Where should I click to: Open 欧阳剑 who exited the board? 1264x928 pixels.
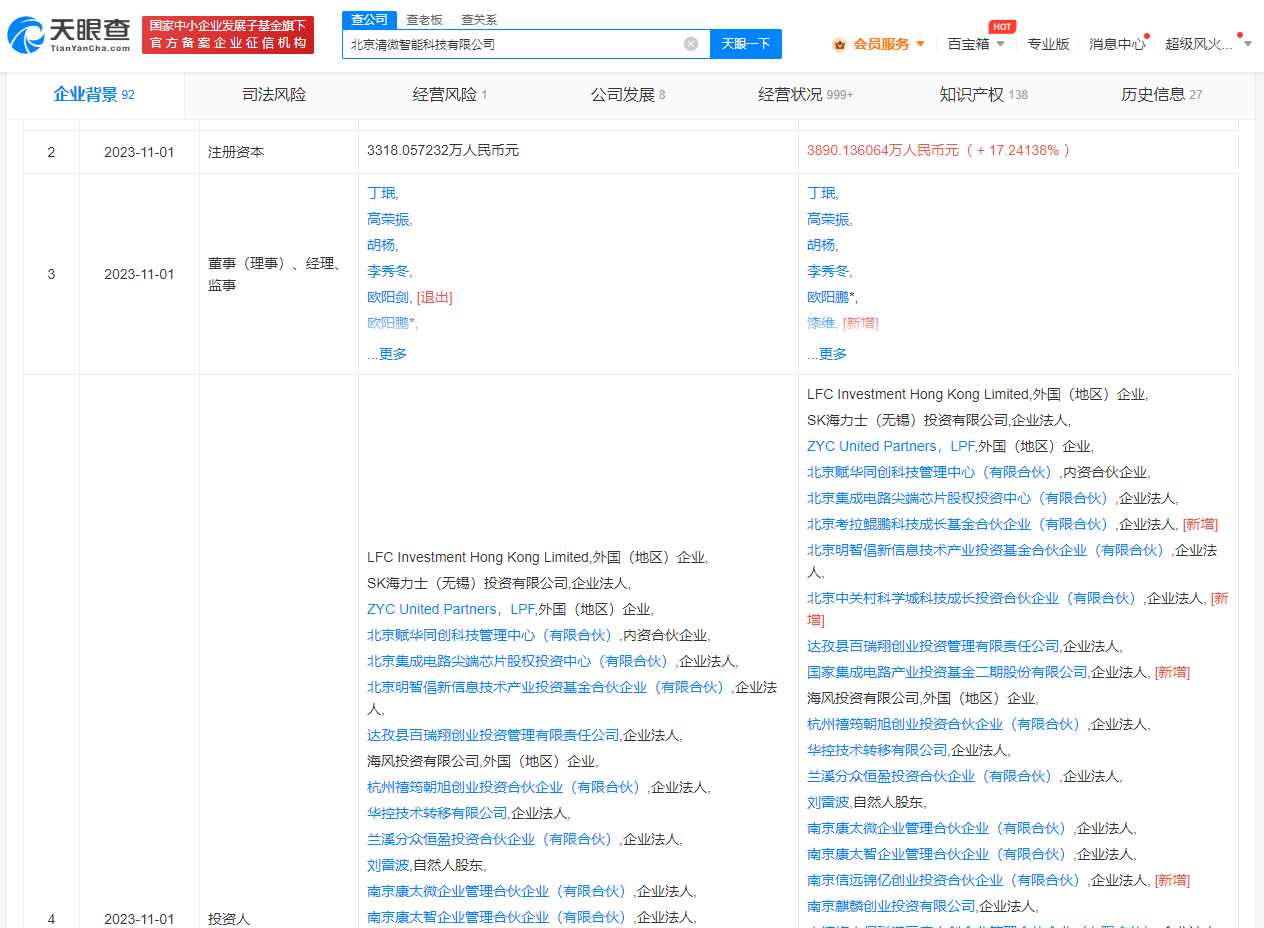tap(388, 297)
